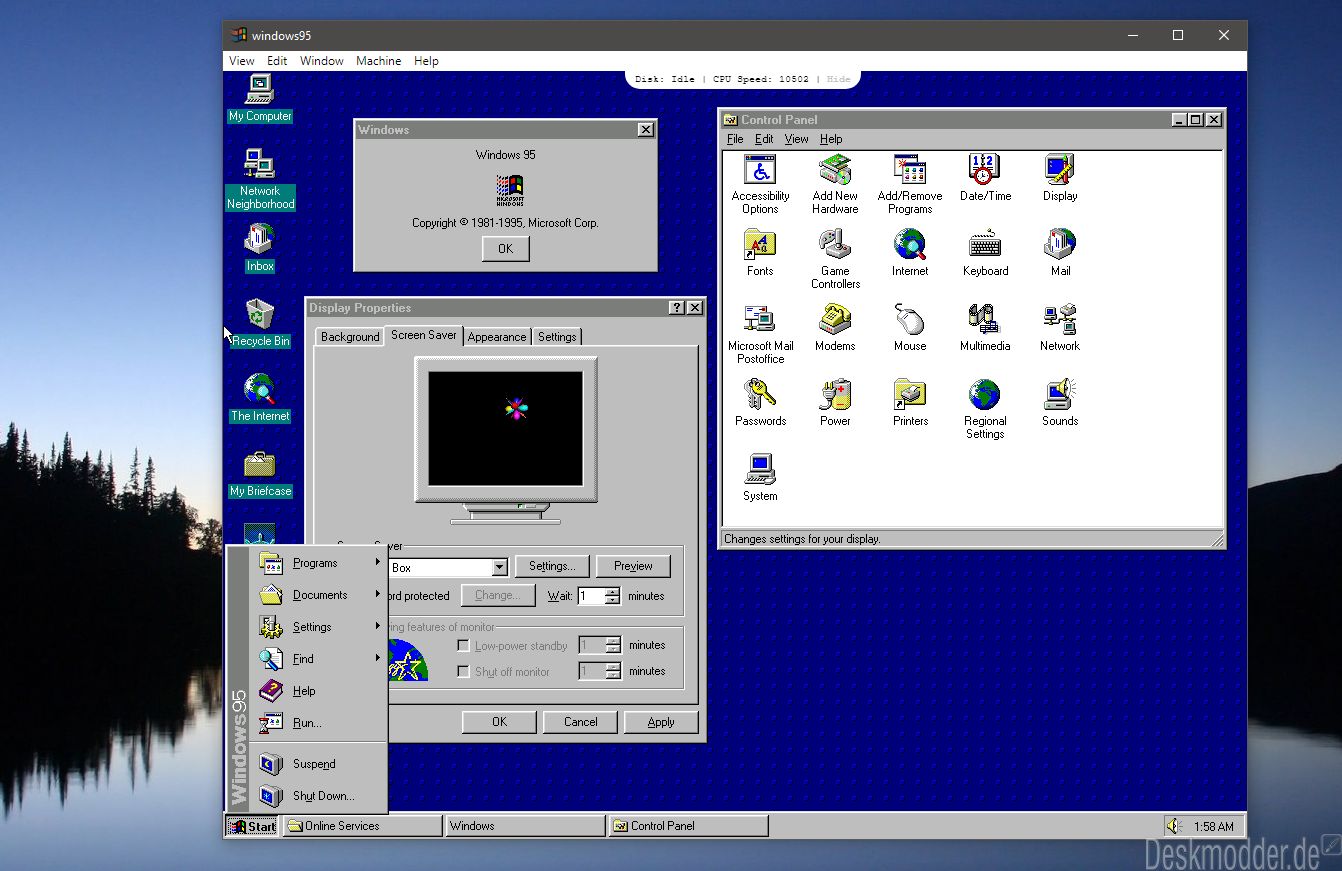
Task: Open the Internet icon in Control Panel
Action: [x=910, y=253]
